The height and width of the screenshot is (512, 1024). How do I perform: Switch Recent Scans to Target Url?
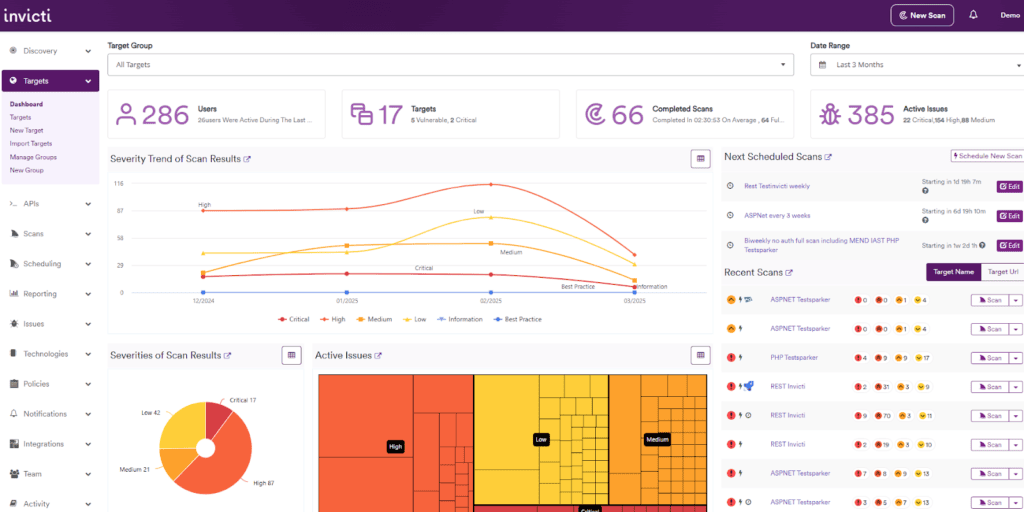(x=1003, y=272)
